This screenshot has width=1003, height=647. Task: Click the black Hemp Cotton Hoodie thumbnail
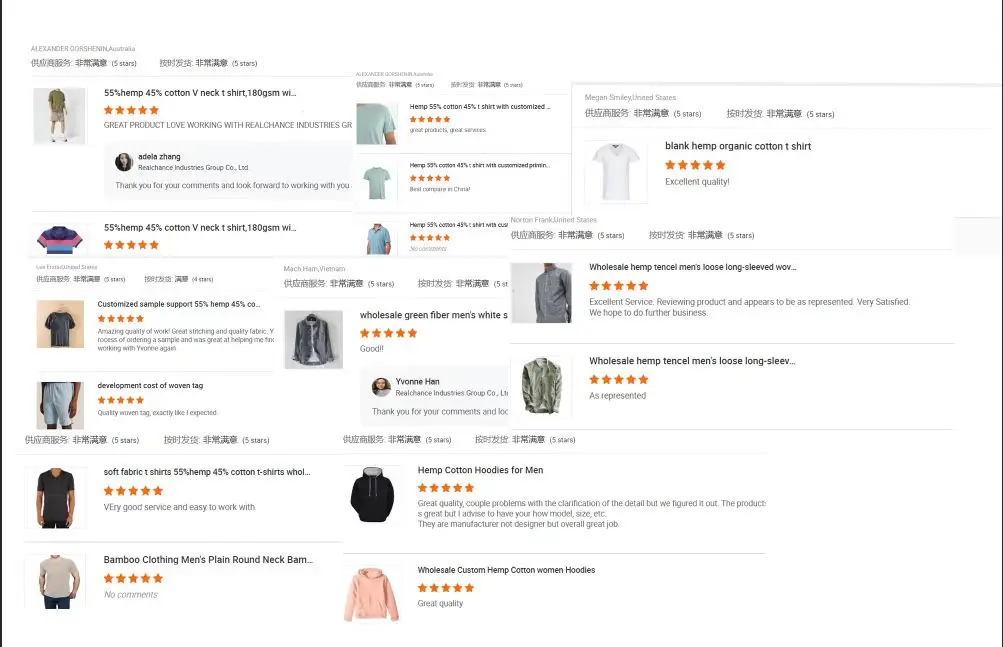(x=372, y=494)
